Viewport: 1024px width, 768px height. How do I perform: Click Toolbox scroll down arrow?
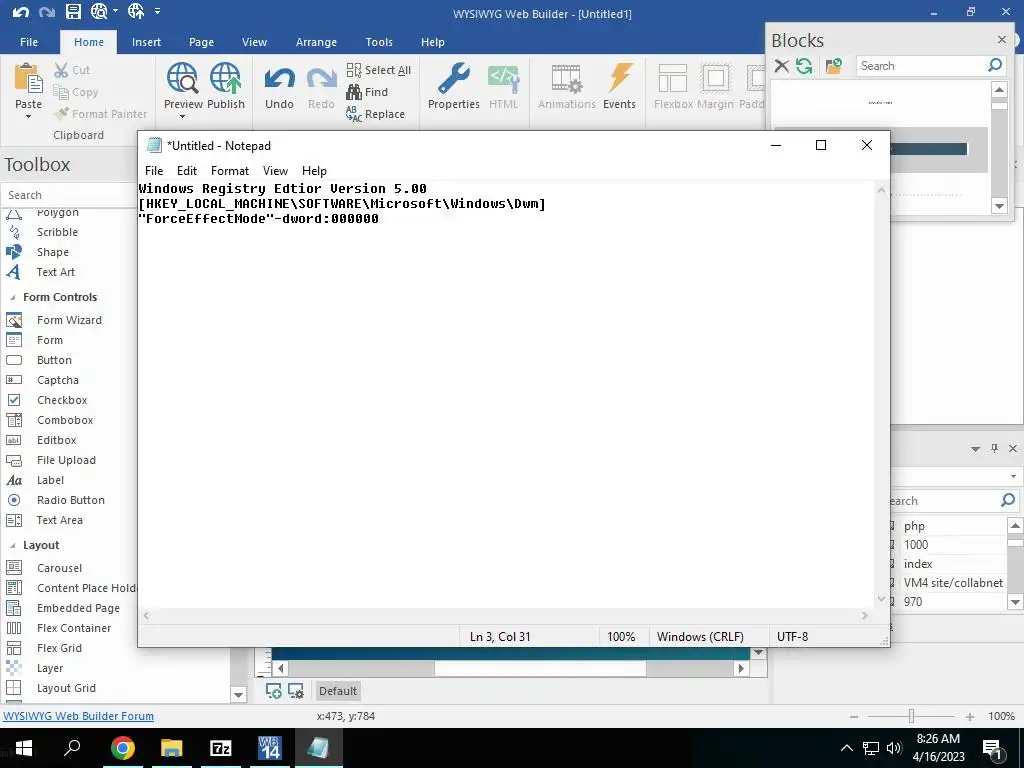coord(238,695)
